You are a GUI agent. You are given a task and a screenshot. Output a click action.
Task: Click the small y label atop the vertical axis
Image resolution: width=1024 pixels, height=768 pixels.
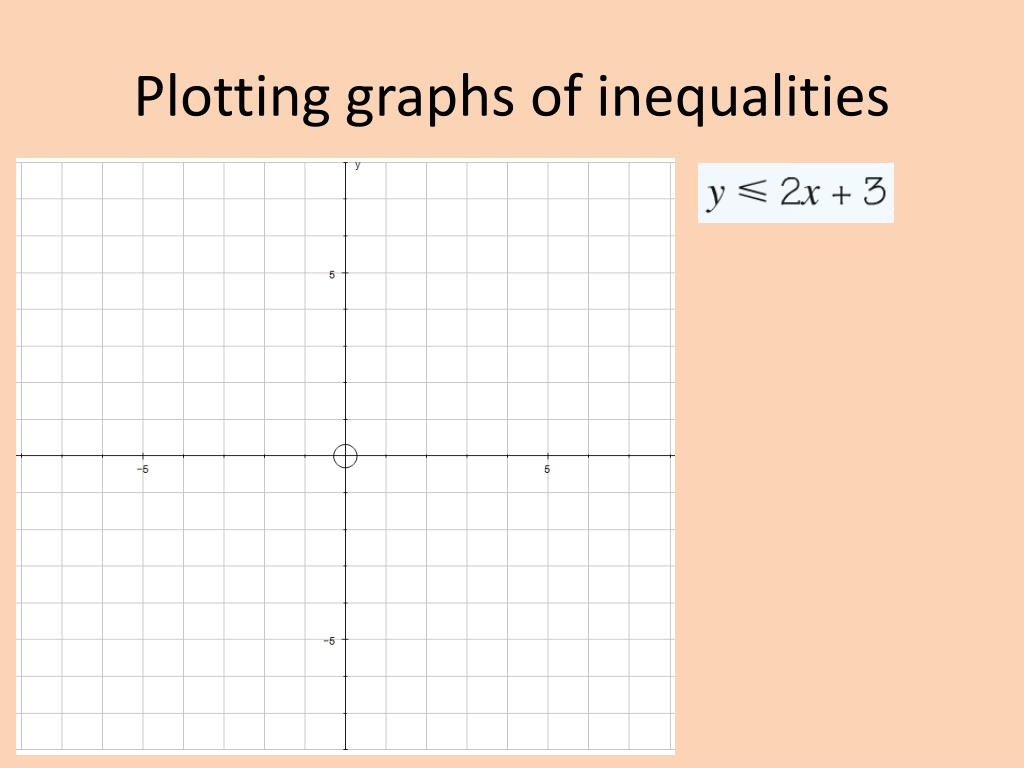[x=357, y=165]
